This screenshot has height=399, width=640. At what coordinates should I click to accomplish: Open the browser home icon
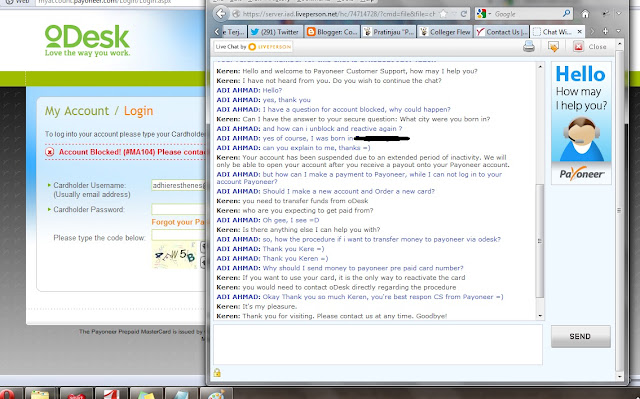[585, 14]
